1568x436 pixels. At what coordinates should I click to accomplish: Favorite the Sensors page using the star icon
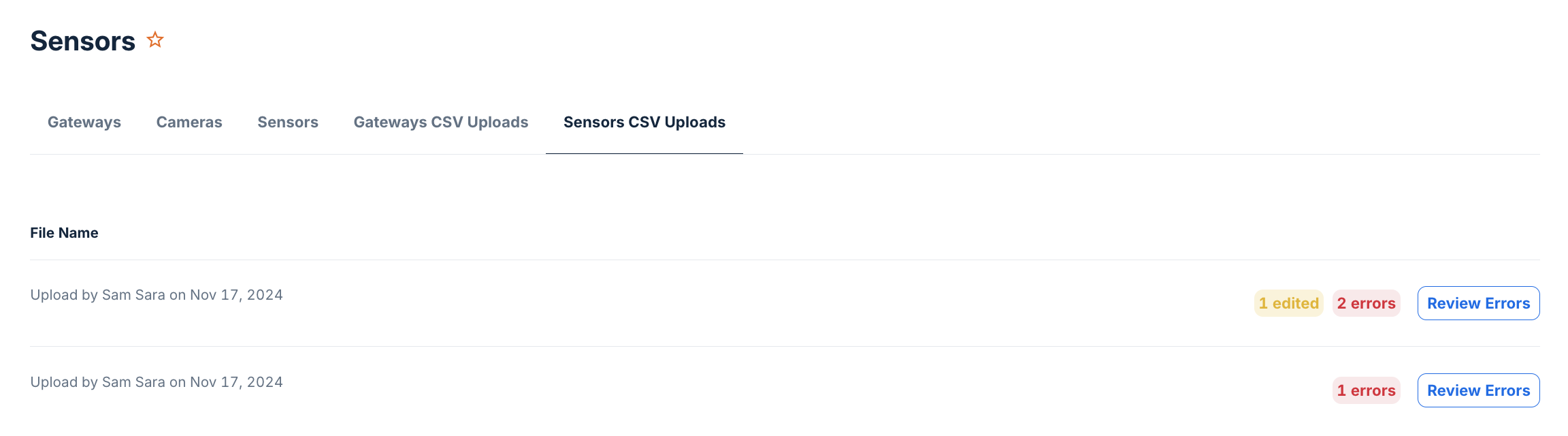[154, 40]
